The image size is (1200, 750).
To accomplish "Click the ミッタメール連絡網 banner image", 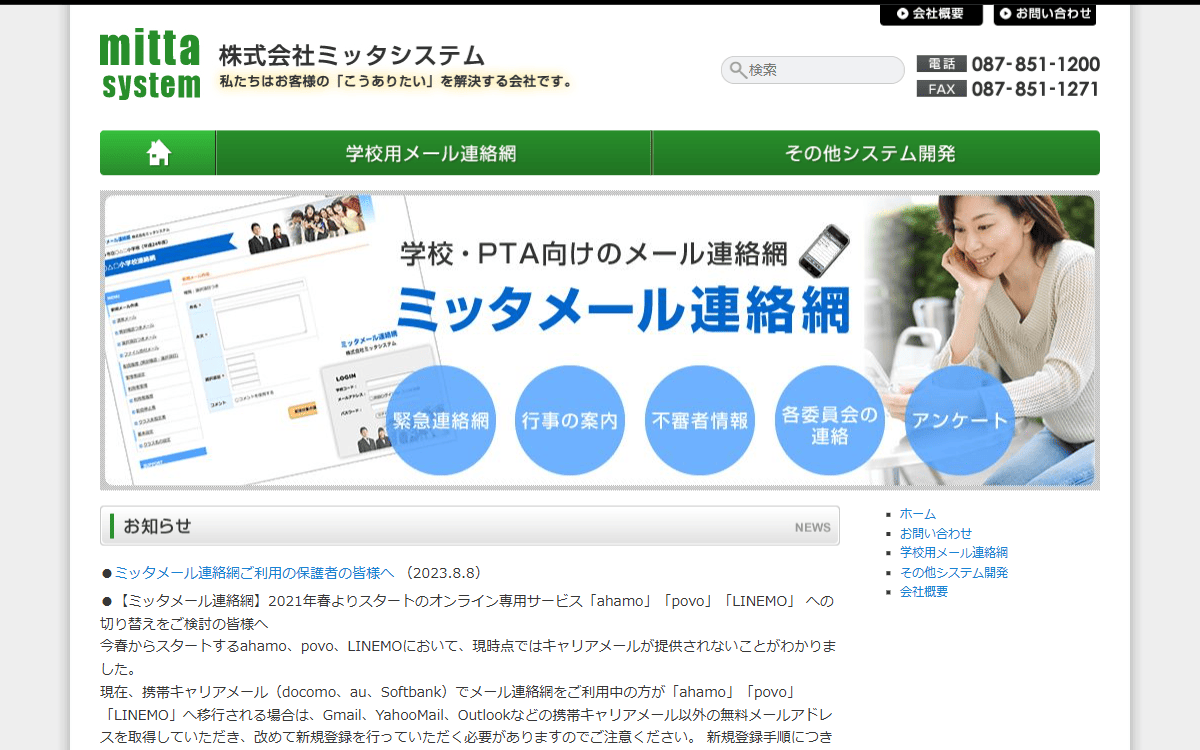I will (x=600, y=340).
